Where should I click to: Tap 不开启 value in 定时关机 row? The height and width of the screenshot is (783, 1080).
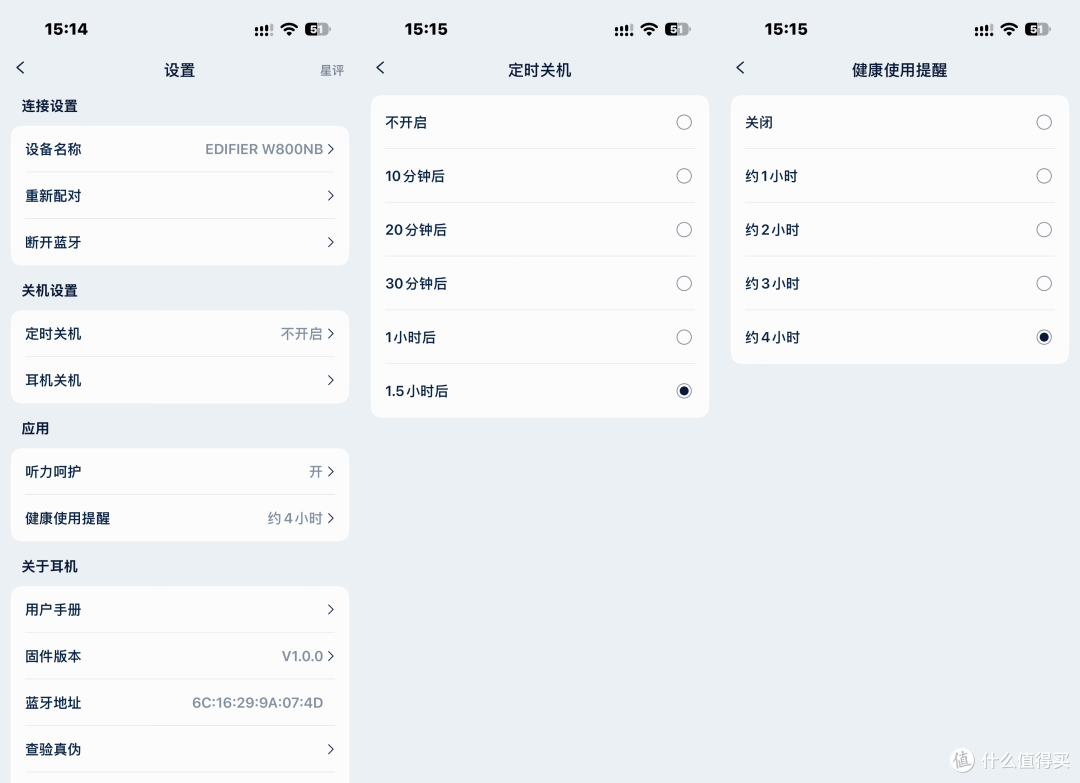pyautogui.click(x=302, y=334)
